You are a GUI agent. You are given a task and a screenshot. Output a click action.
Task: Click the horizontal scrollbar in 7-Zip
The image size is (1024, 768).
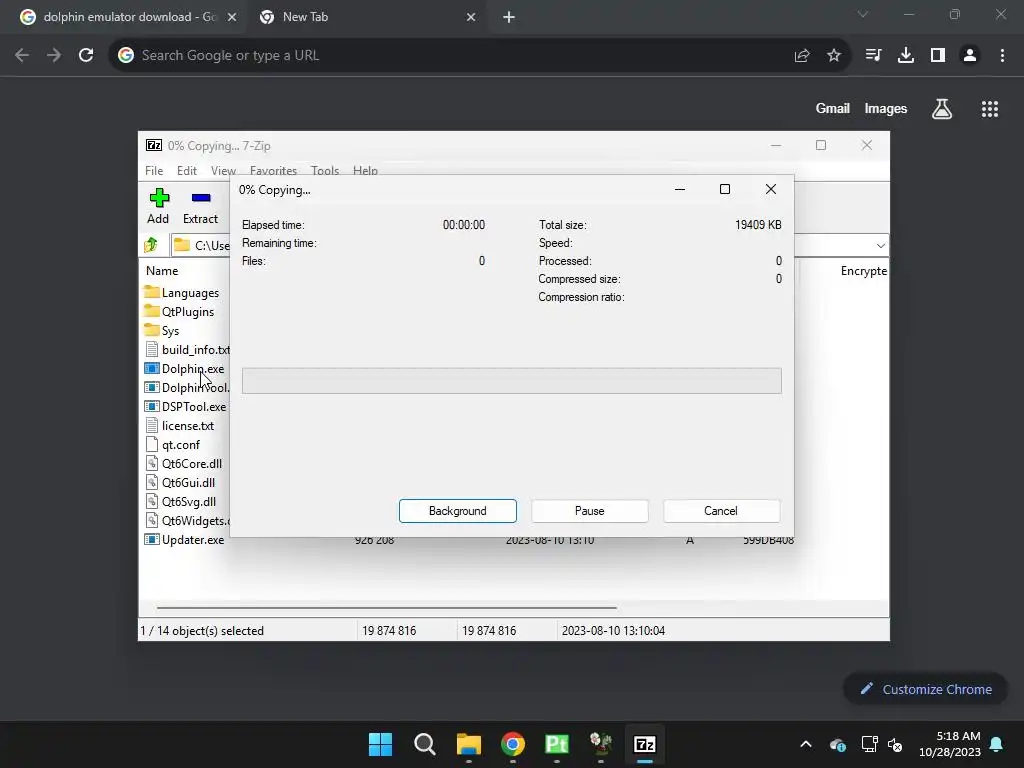(x=387, y=607)
